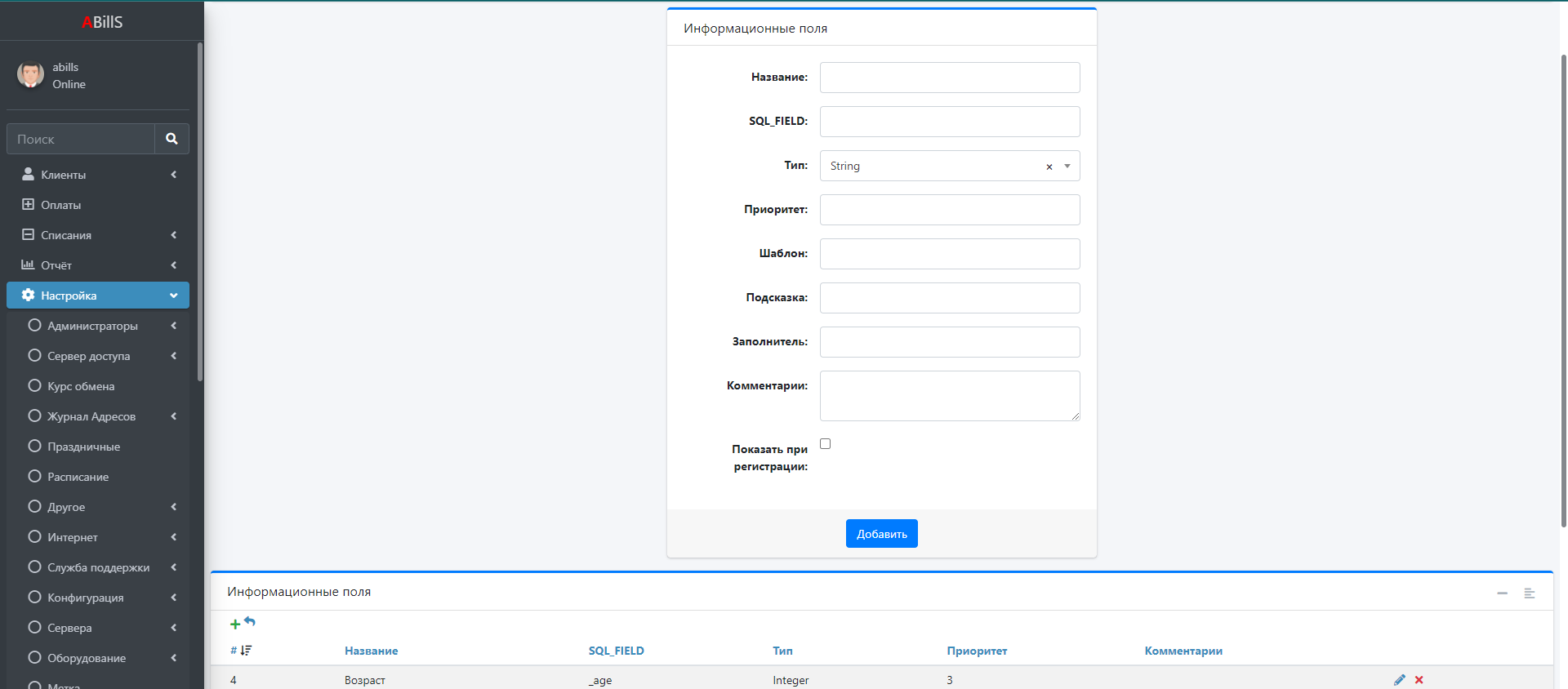1568x689 pixels.
Task: Toggle the Показать при регистрации checkbox
Action: click(x=825, y=444)
